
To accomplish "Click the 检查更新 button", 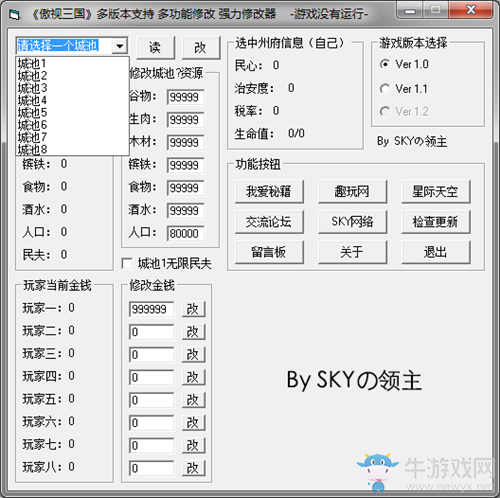I will pos(436,222).
